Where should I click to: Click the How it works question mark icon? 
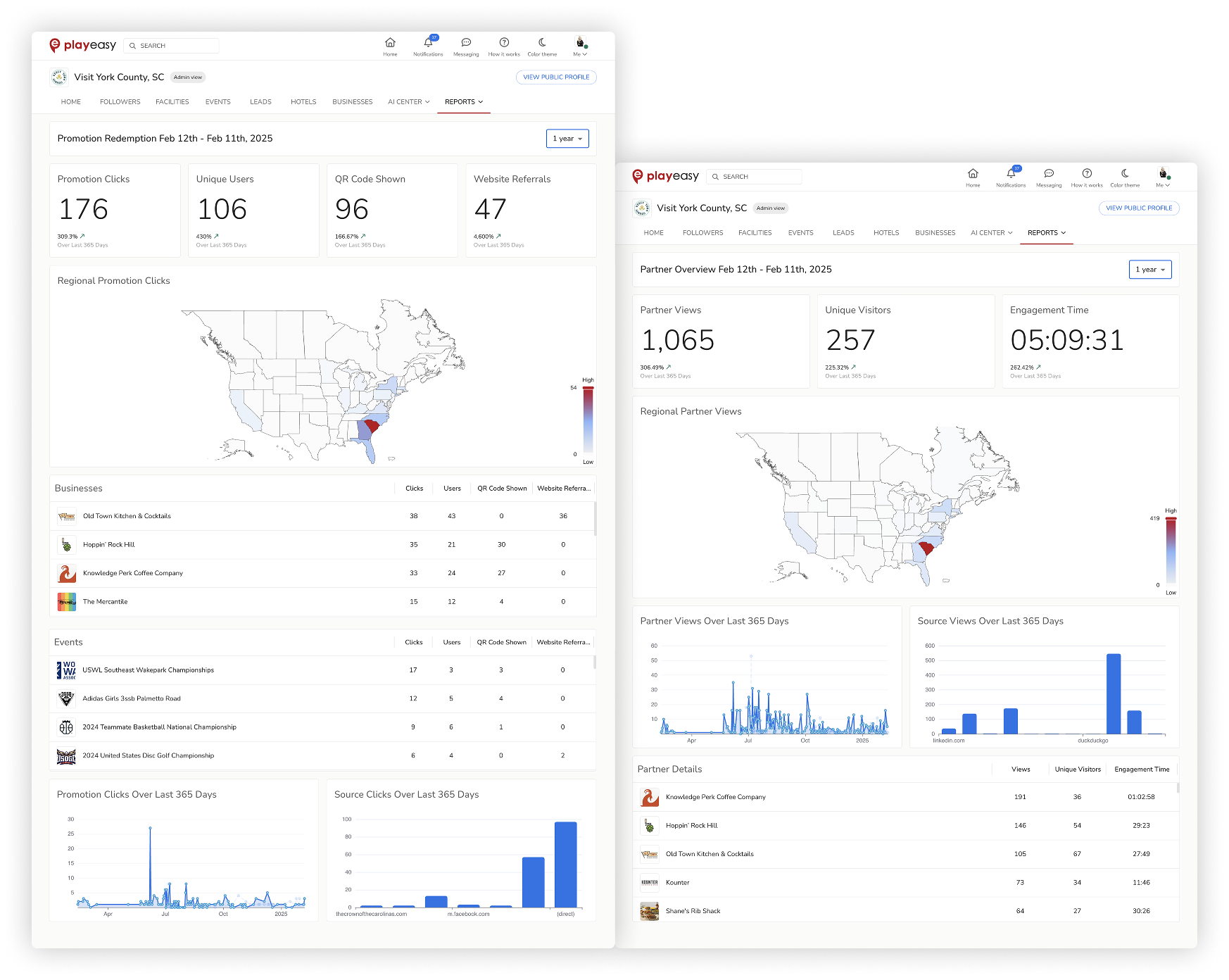1087,175
